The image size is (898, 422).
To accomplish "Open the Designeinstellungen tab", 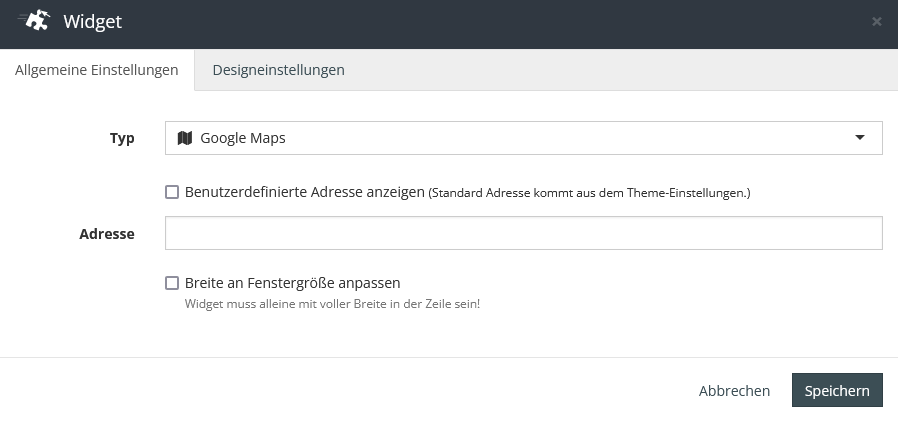I will pos(278,70).
